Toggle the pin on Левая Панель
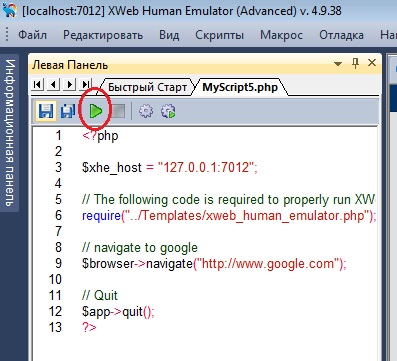The image size is (397, 361). tap(356, 63)
